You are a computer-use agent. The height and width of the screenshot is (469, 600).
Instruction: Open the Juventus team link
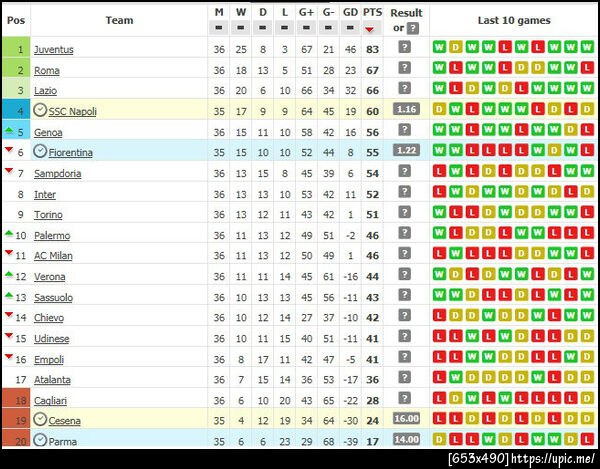coord(53,49)
